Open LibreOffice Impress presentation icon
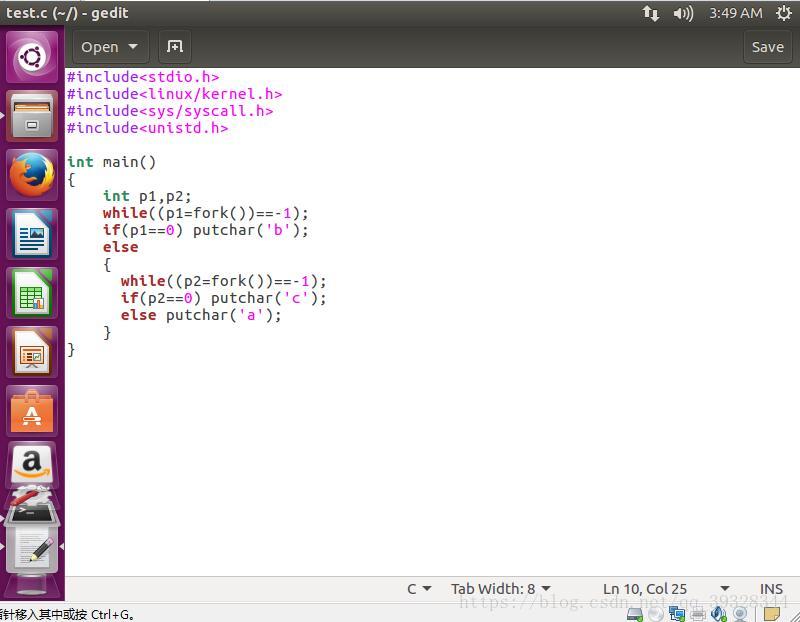The width and height of the screenshot is (800, 622). (x=32, y=352)
